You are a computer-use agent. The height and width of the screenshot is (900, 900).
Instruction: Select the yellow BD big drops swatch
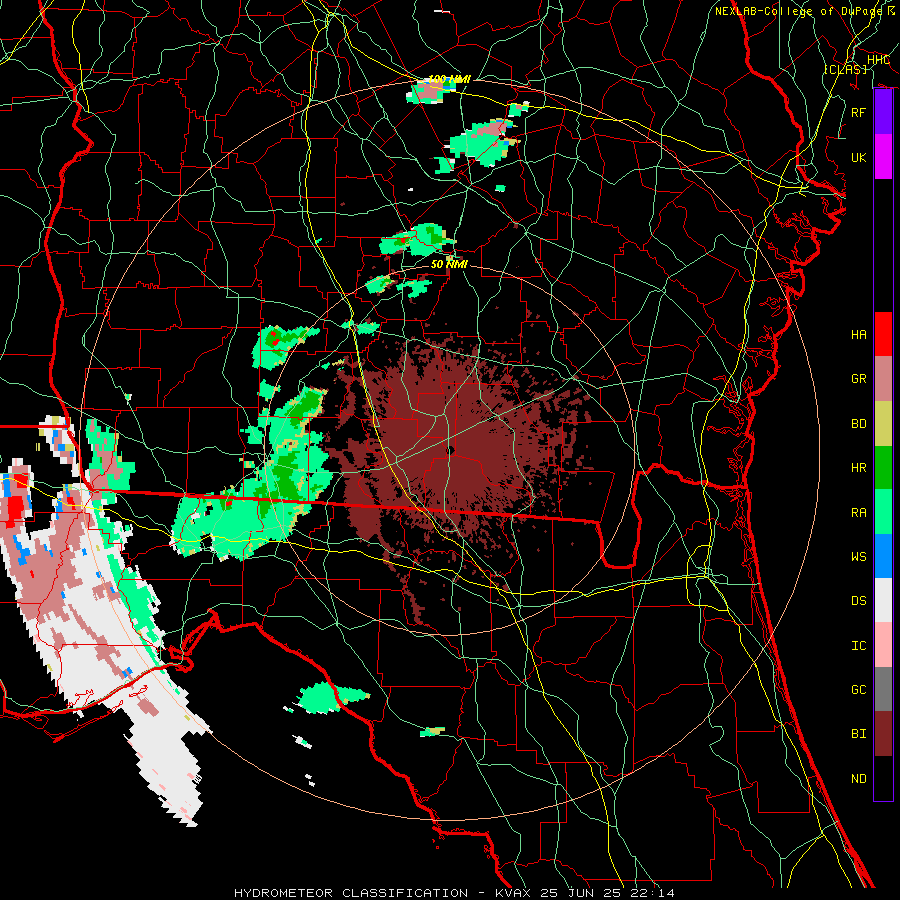[883, 424]
